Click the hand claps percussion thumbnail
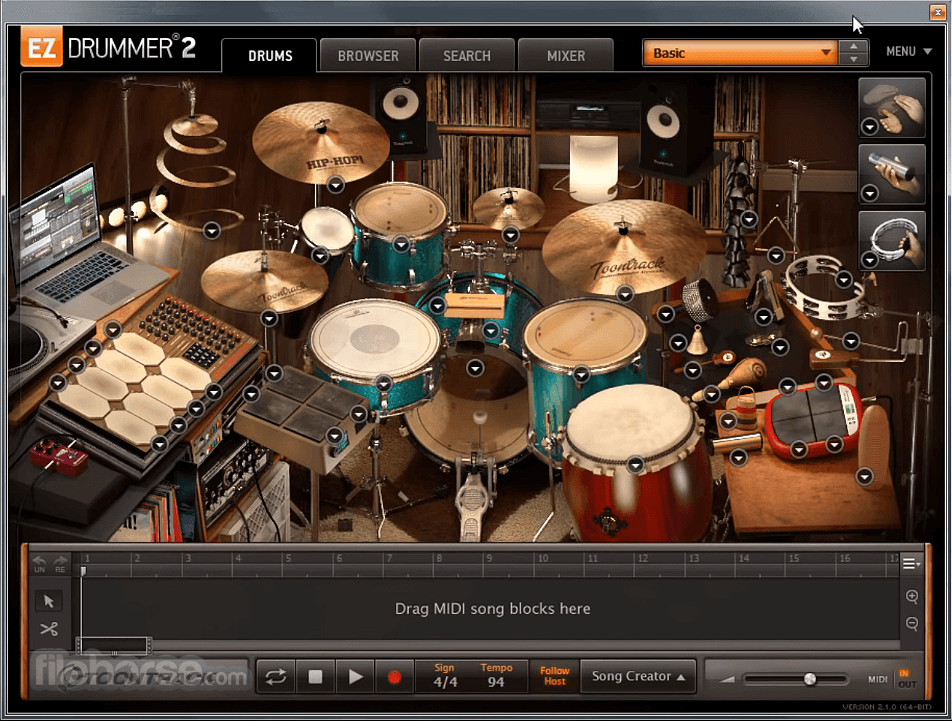Image resolution: width=952 pixels, height=721 pixels. [x=892, y=107]
